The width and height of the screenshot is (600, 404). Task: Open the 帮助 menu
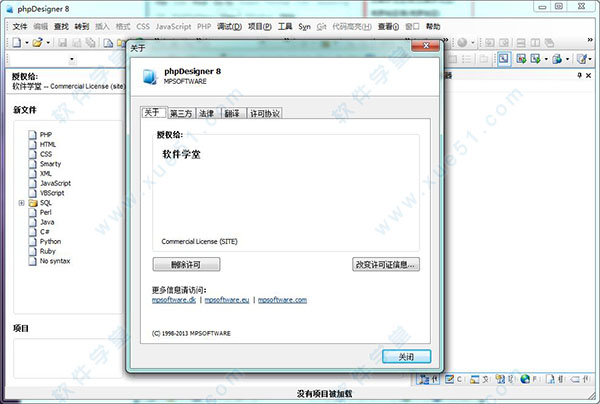click(x=433, y=26)
